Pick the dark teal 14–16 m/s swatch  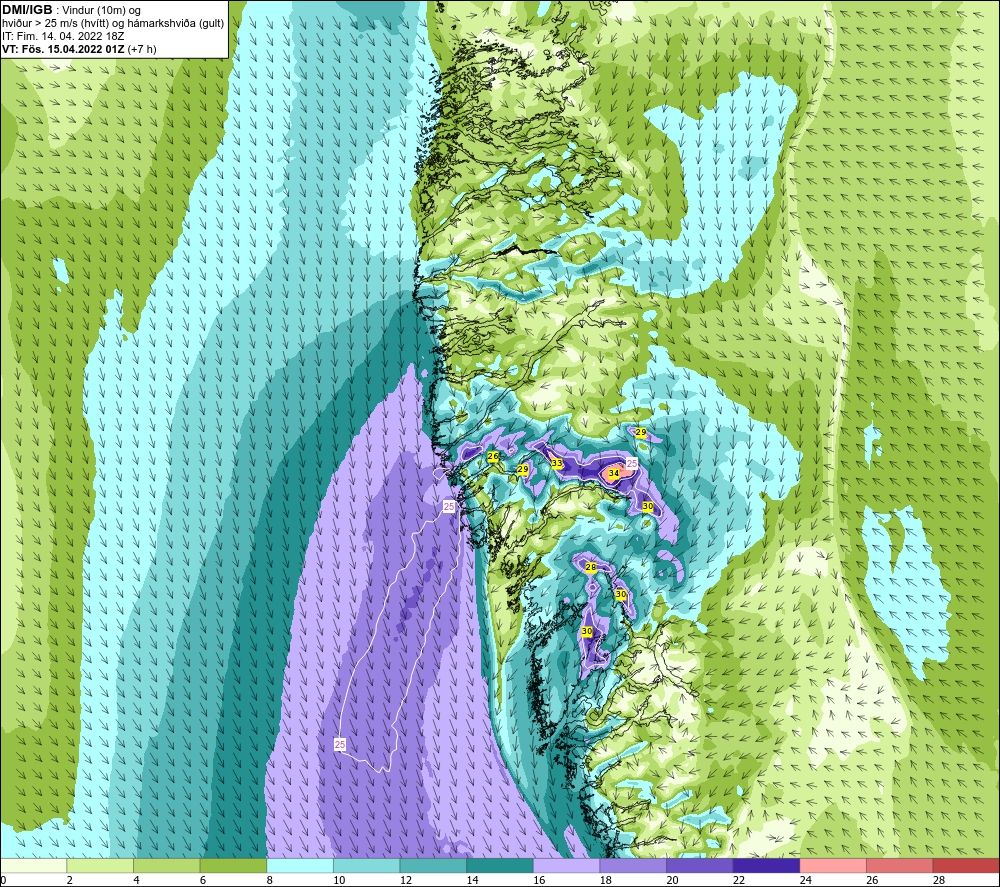499,865
